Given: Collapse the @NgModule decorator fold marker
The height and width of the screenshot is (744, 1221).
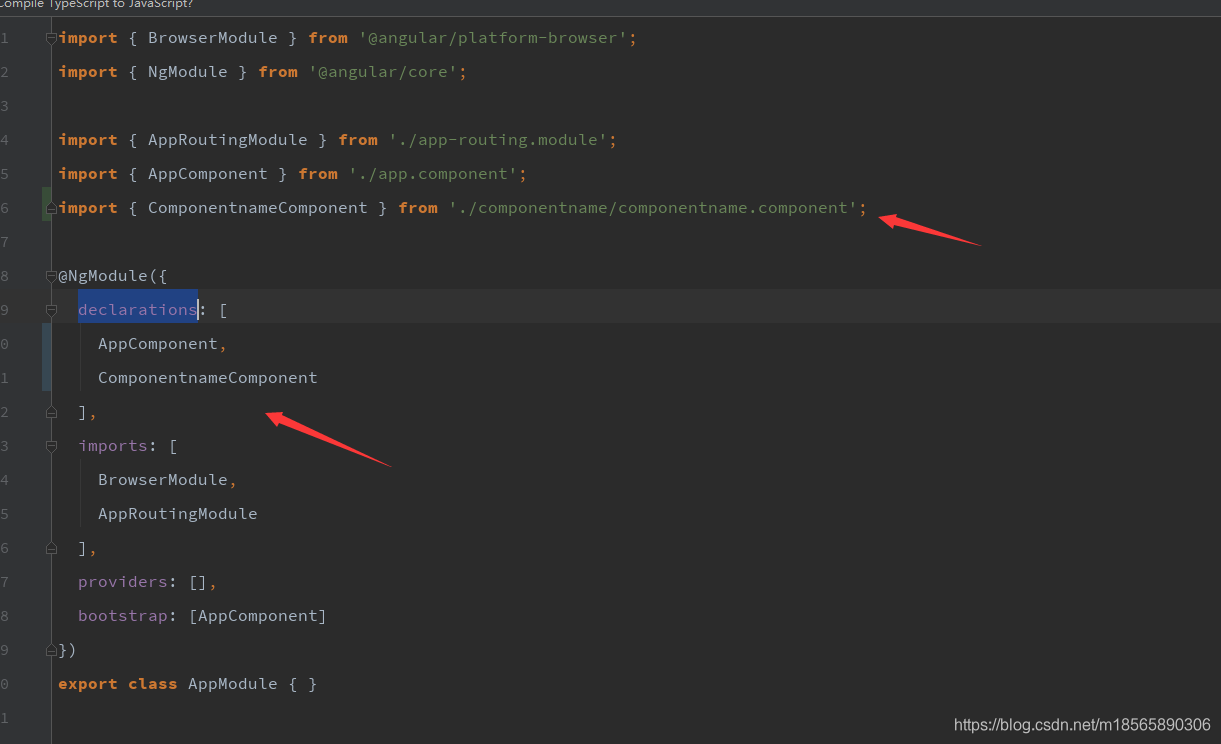Looking at the screenshot, I should coord(51,276).
